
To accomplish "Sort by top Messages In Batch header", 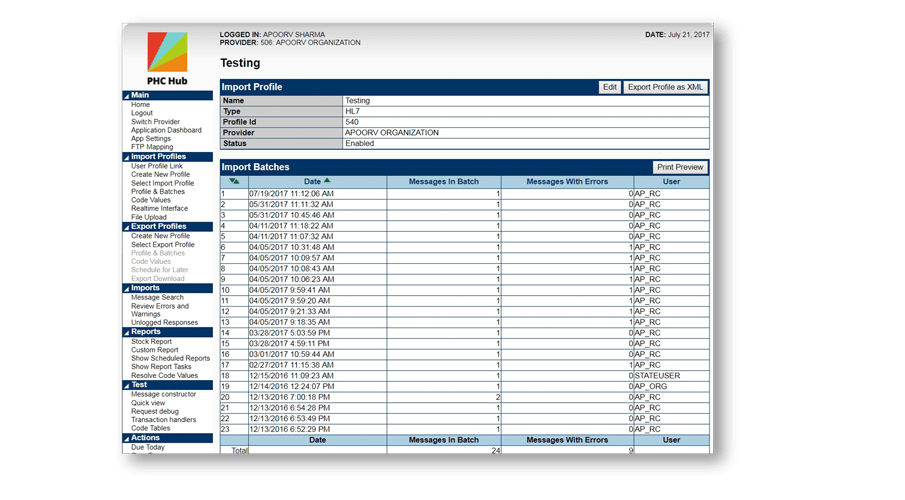I will (444, 181).
